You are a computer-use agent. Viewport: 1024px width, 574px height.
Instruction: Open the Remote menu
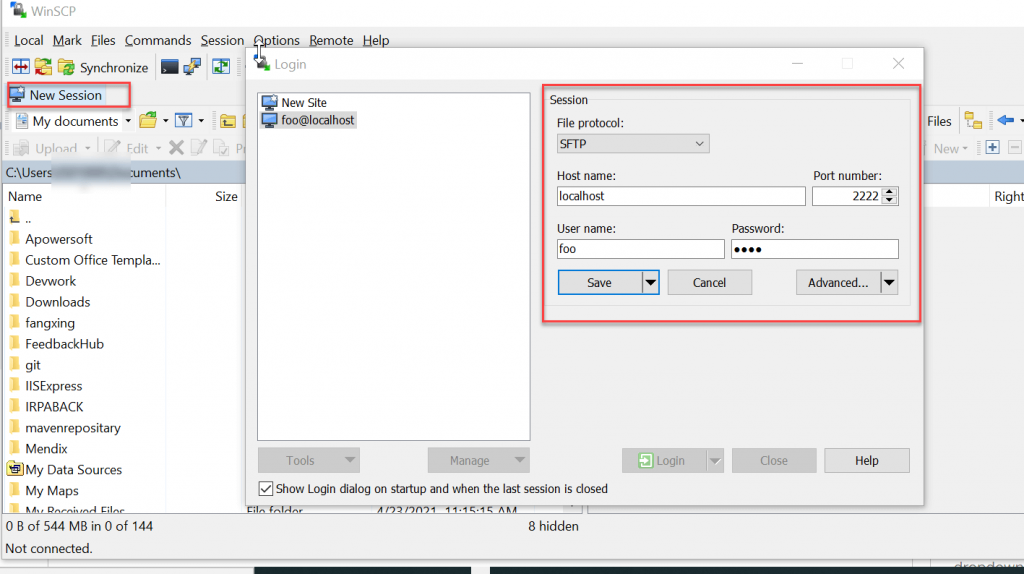(x=331, y=40)
